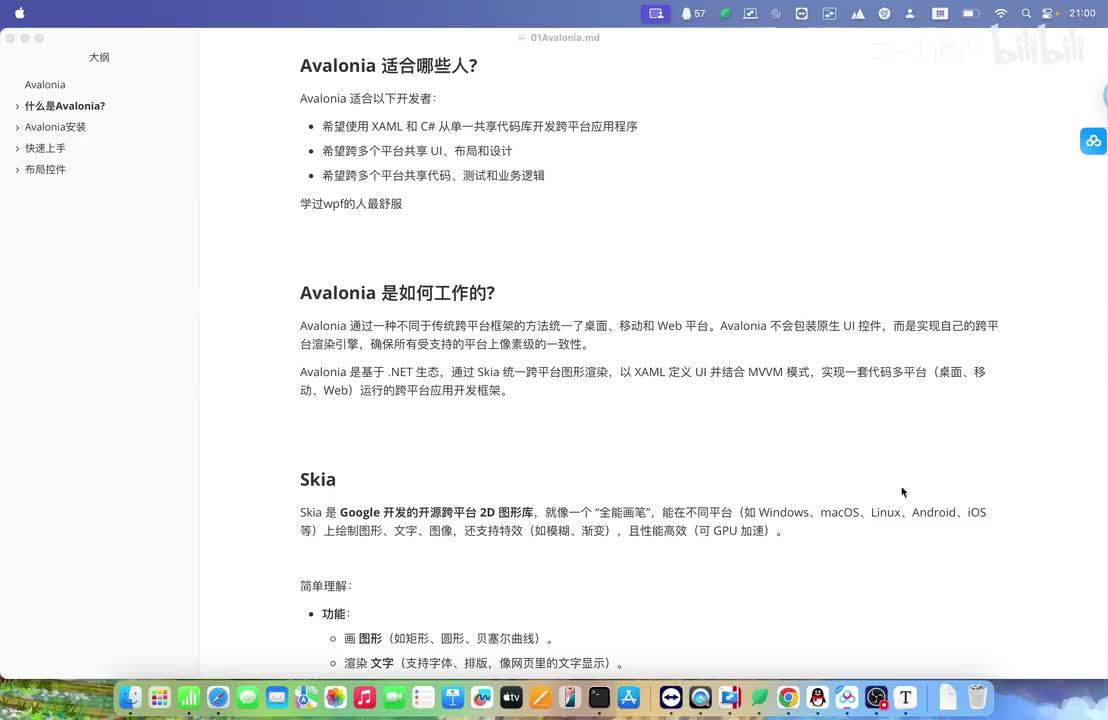
Task: Switch to Typora in dock
Action: (906, 698)
